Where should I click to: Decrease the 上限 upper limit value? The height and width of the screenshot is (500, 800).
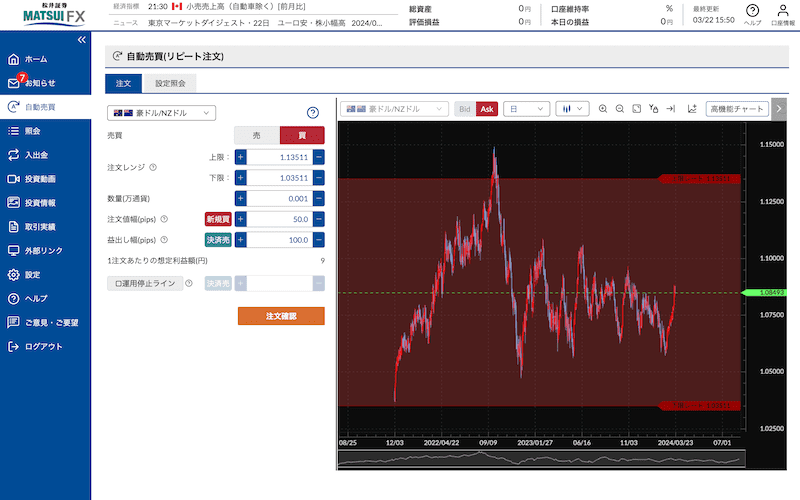pos(319,157)
